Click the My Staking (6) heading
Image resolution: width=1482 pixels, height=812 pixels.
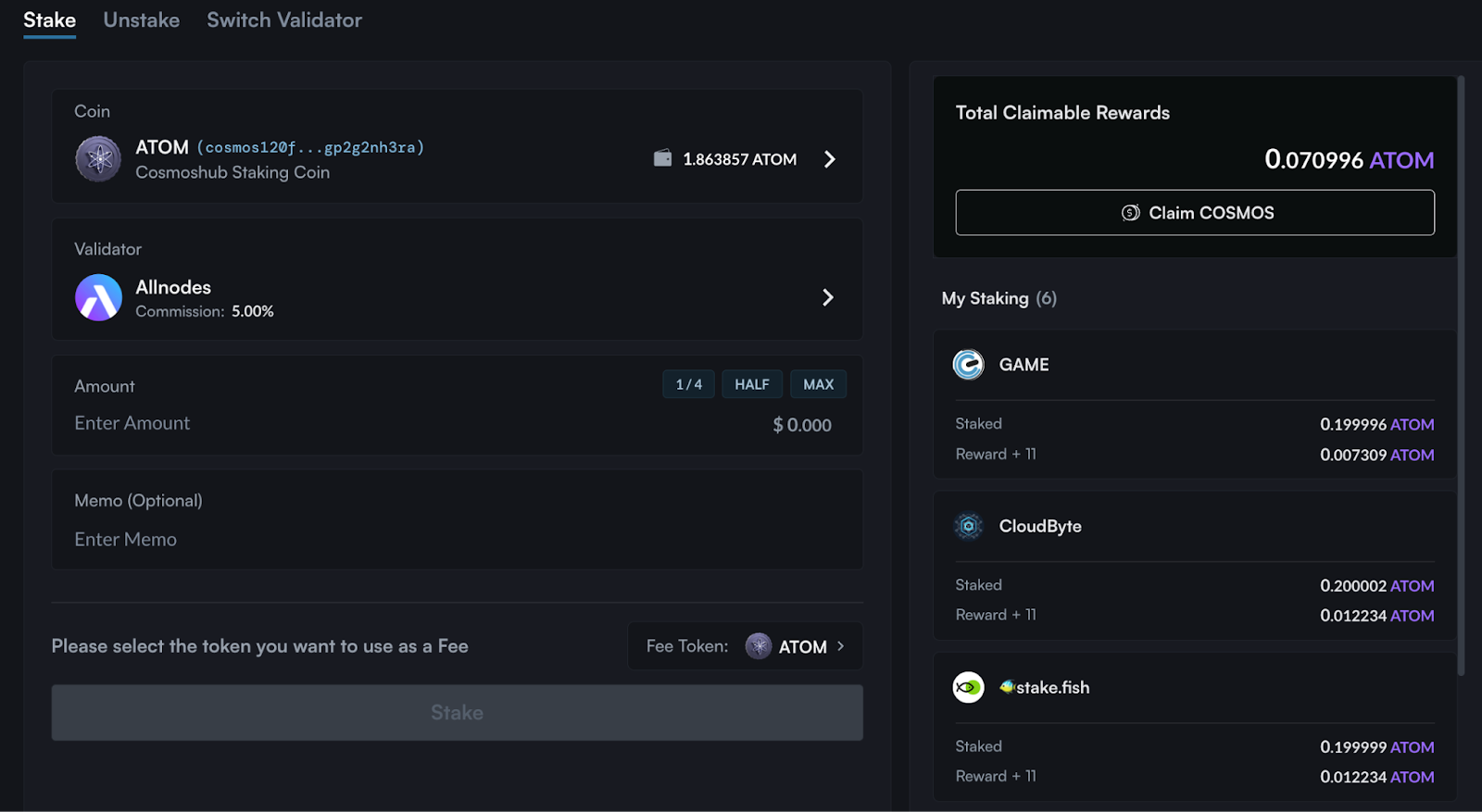[999, 298]
